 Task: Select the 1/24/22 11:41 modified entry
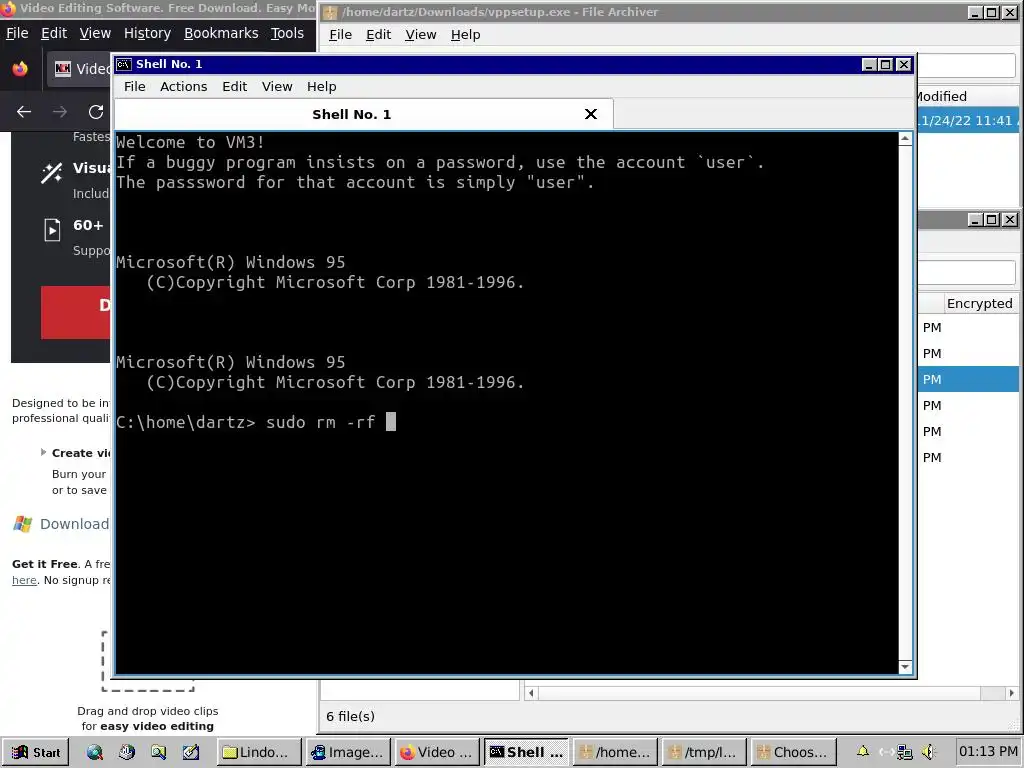(968, 121)
